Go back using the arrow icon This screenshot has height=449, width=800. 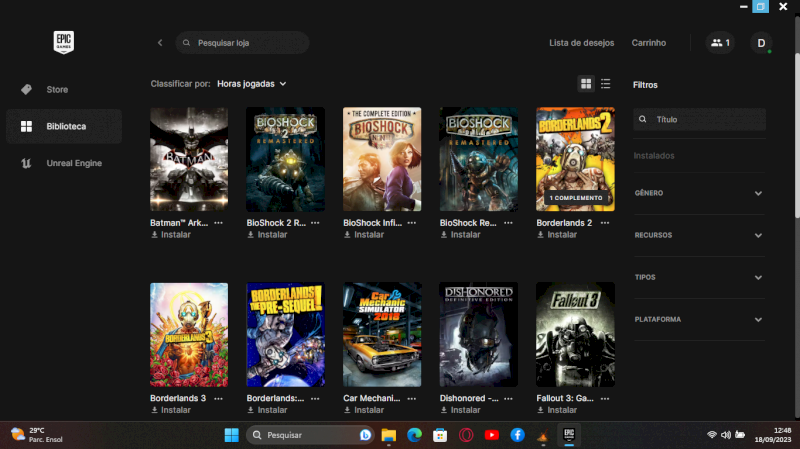(x=160, y=43)
